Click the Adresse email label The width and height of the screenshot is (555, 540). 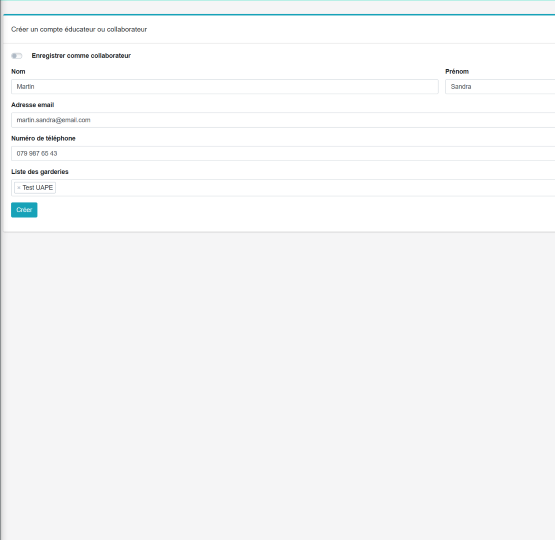pyautogui.click(x=33, y=105)
